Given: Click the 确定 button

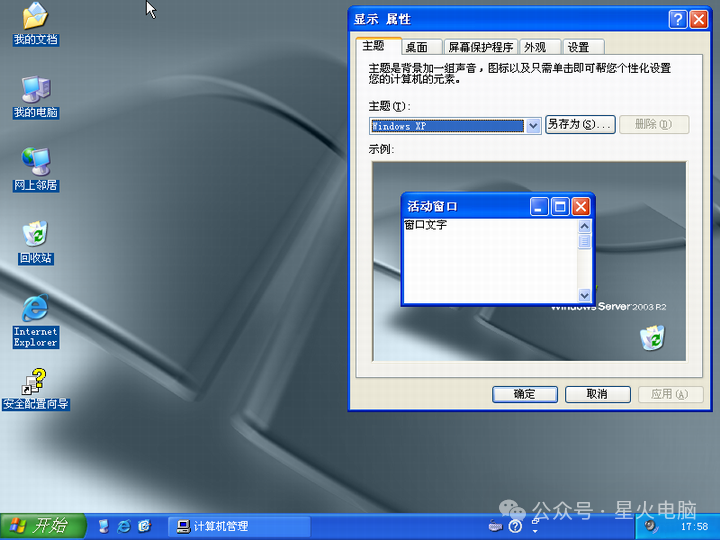Looking at the screenshot, I should pyautogui.click(x=525, y=394).
